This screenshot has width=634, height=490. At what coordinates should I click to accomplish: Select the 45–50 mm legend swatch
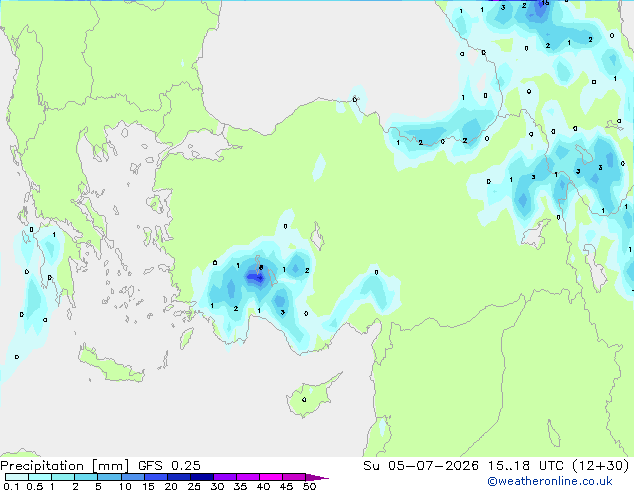(294, 477)
